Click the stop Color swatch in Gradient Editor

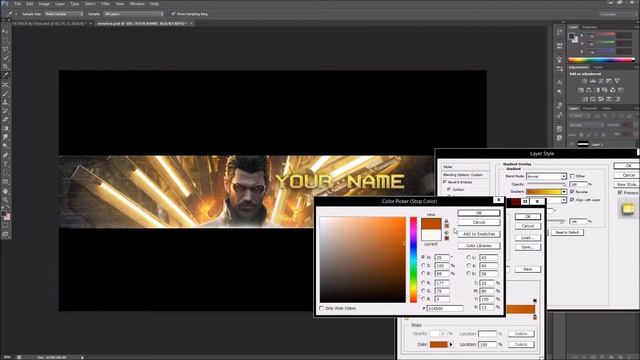point(439,344)
